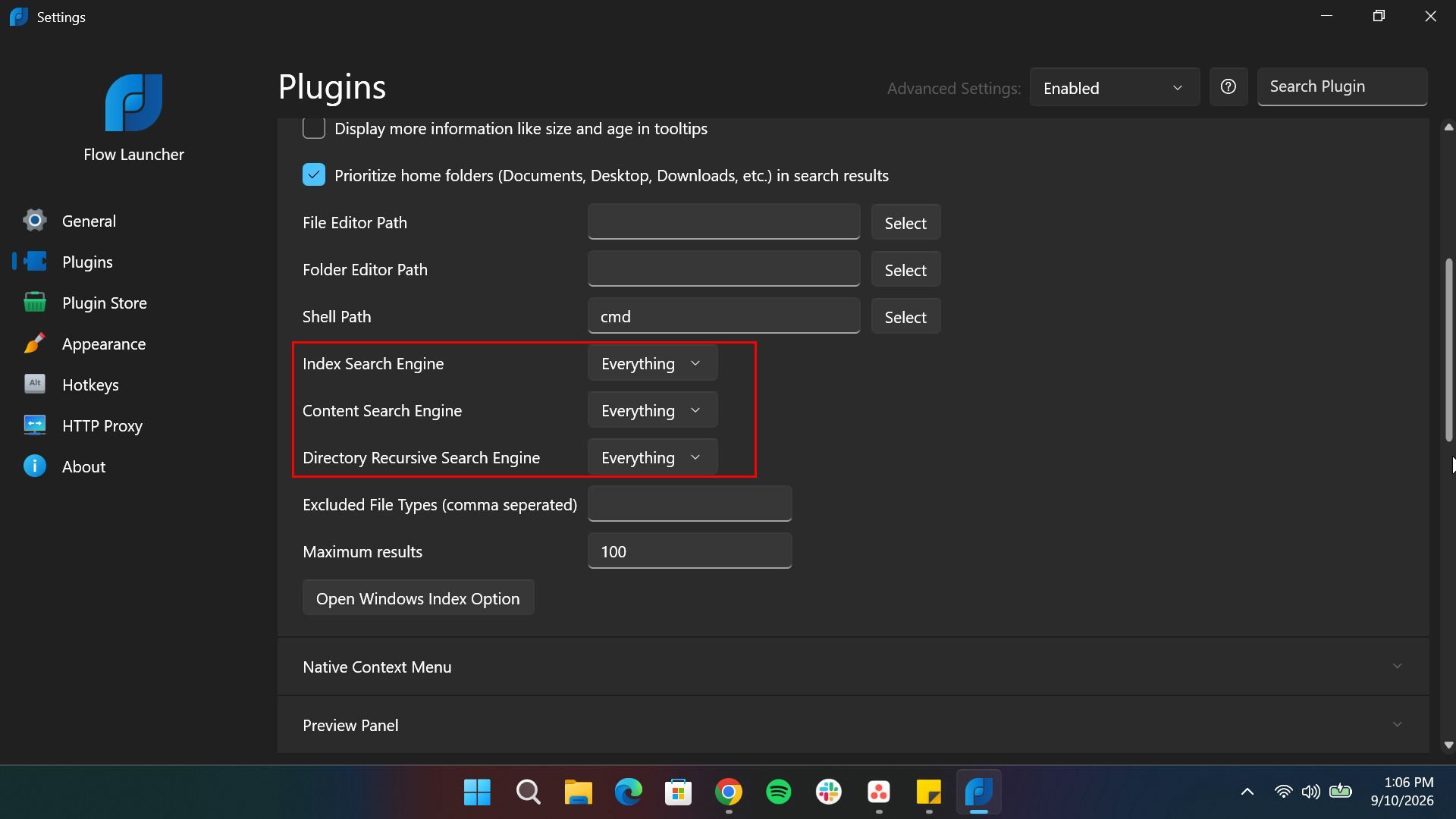1456x819 pixels.
Task: Open taskbar Search
Action: 528,792
